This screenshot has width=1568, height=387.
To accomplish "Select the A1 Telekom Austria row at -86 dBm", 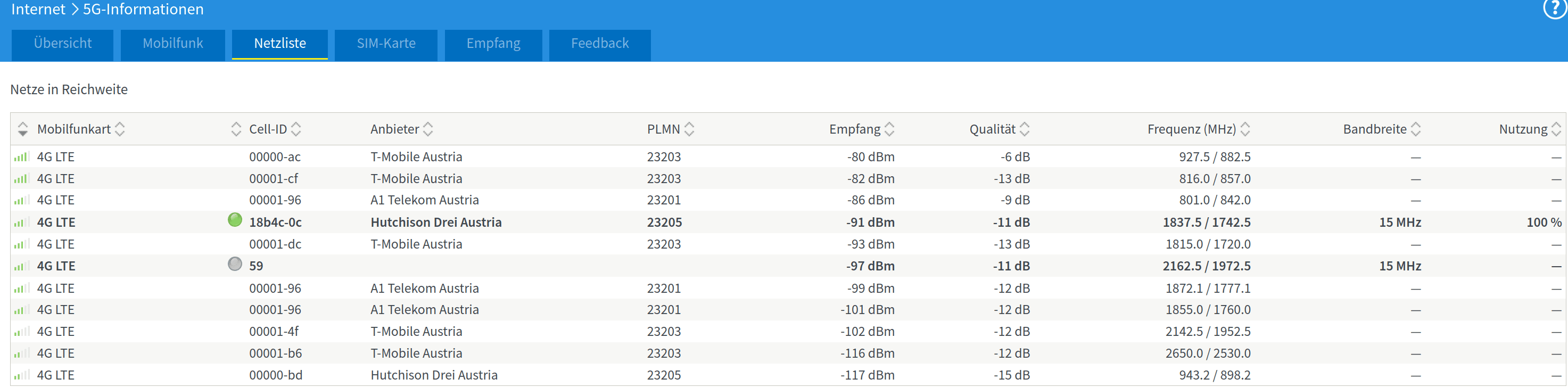I will coord(424,200).
